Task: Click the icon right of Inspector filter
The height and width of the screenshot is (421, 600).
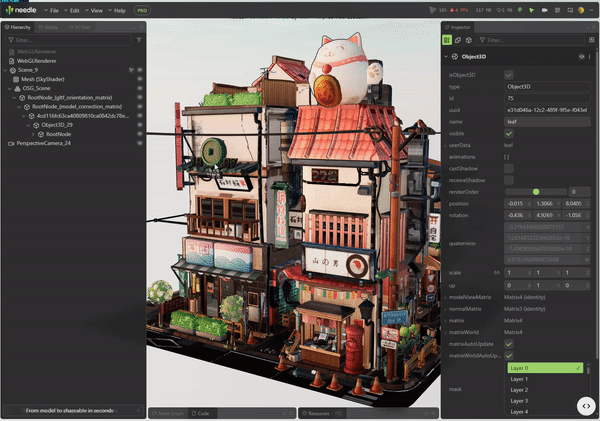Action: click(x=592, y=40)
